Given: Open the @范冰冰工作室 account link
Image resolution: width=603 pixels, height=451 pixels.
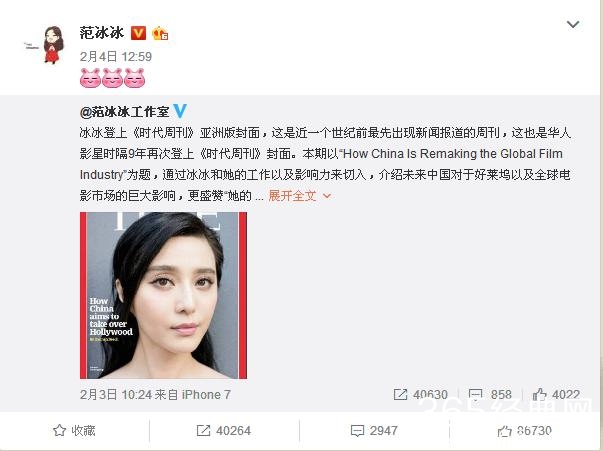Looking at the screenshot, I should pos(125,112).
